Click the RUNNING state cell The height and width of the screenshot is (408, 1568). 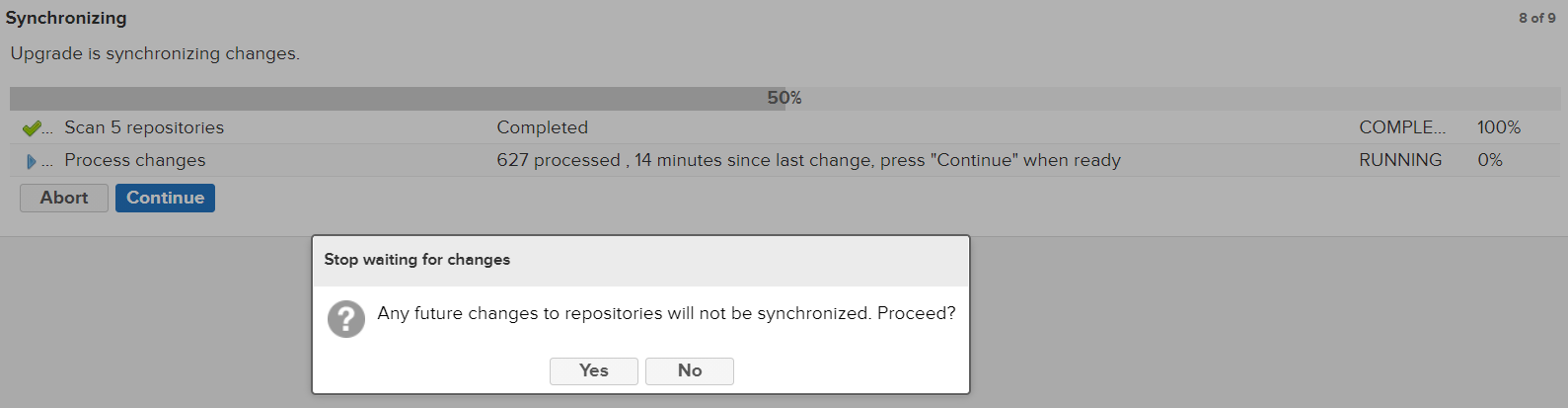point(1399,160)
